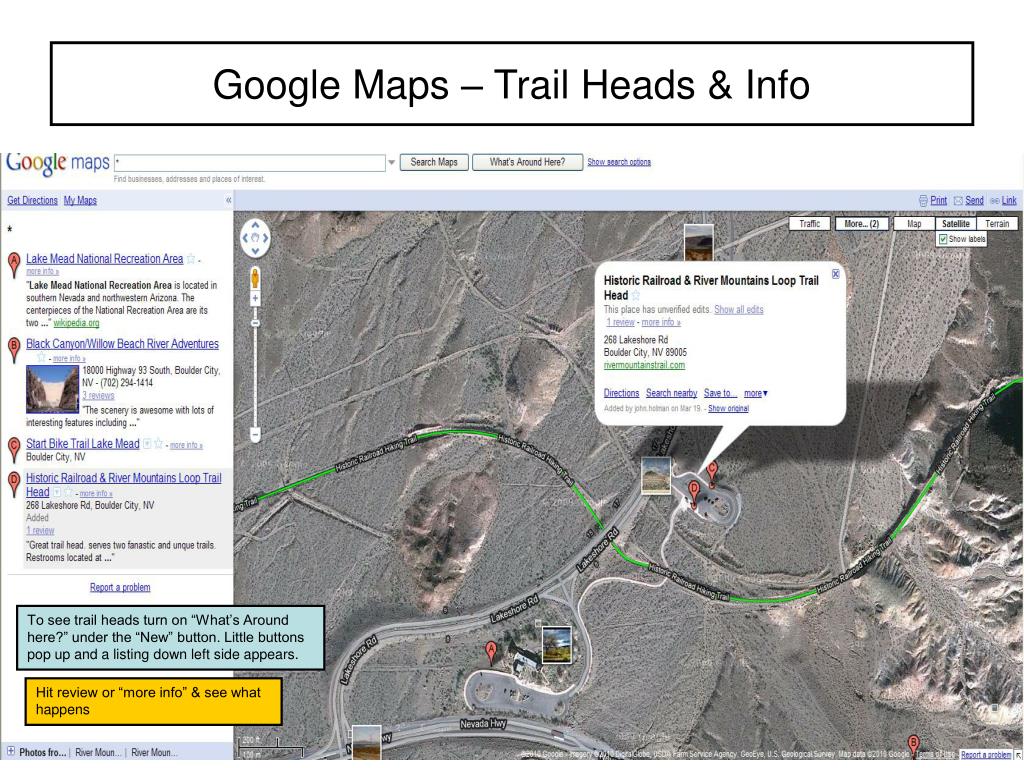
Task: Click marker C beside Start Bike Trail
Action: 14,450
